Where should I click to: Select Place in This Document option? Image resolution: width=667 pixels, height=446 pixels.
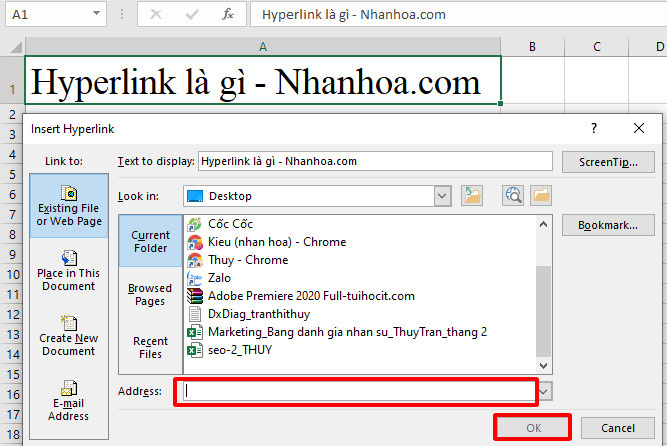pos(69,271)
